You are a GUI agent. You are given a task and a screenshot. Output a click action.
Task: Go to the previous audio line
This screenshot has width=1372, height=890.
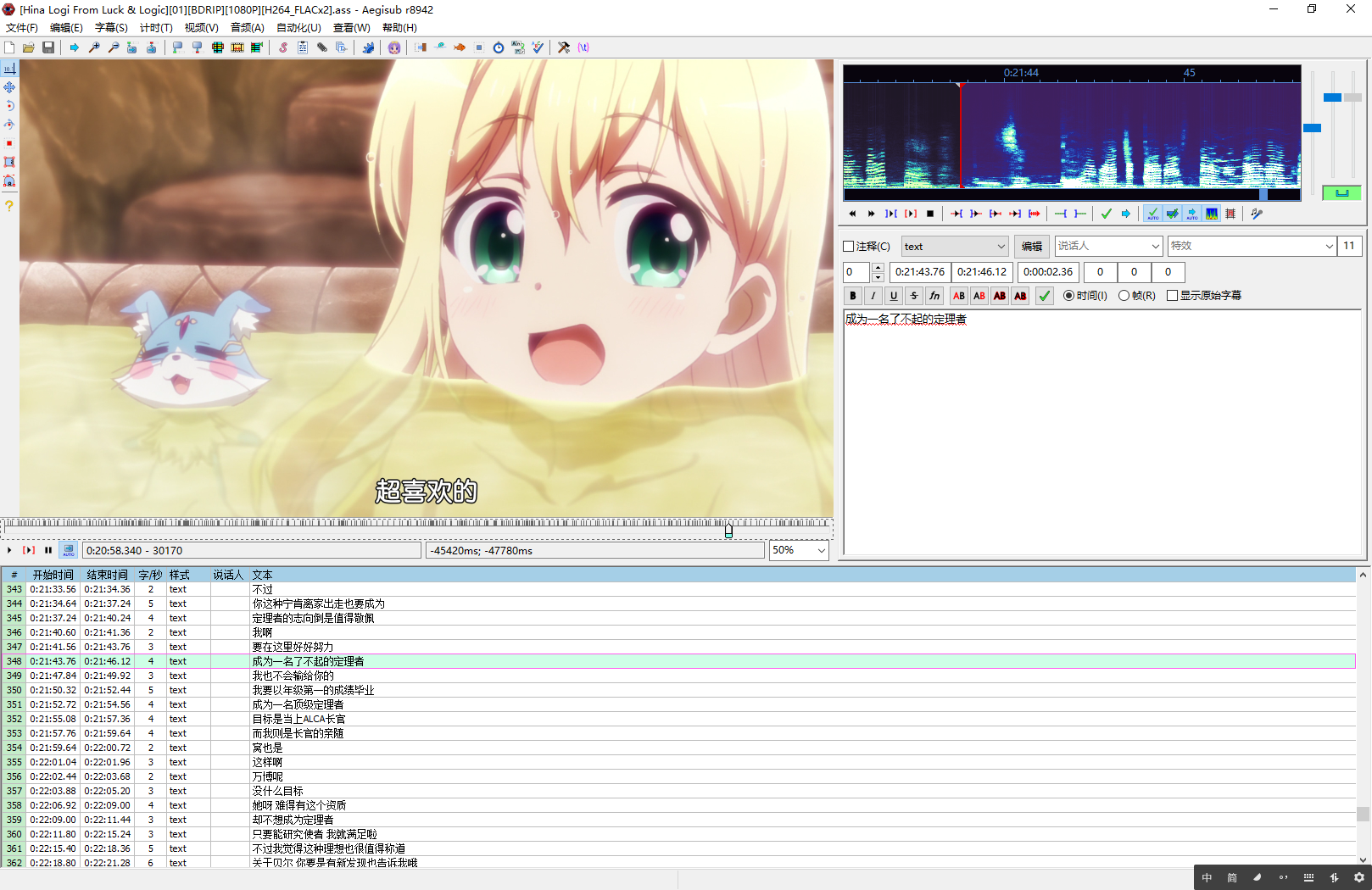[852, 214]
